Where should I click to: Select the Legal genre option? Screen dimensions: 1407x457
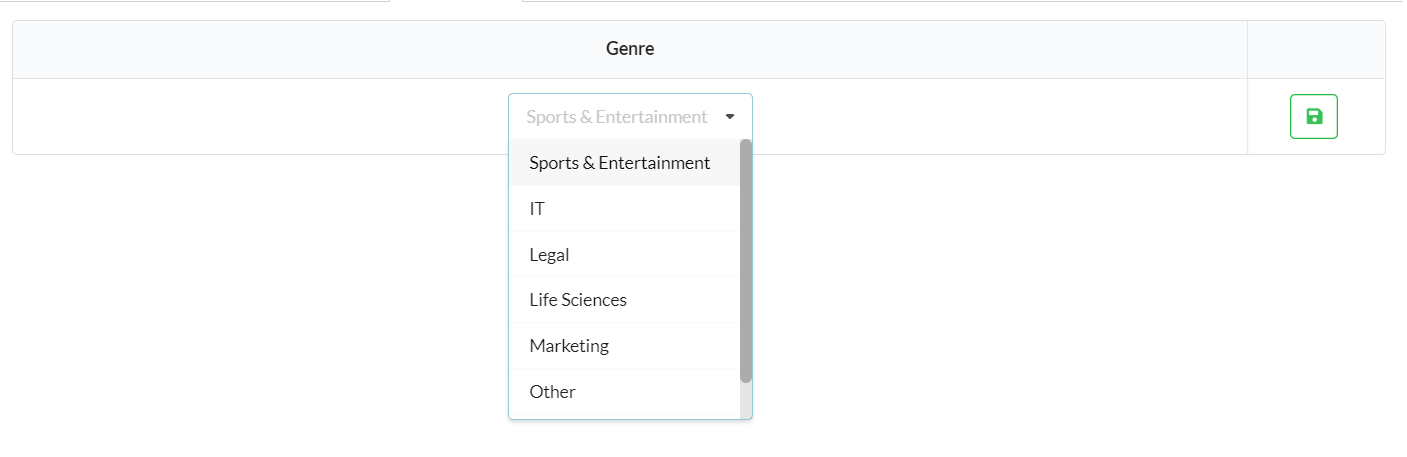(624, 254)
